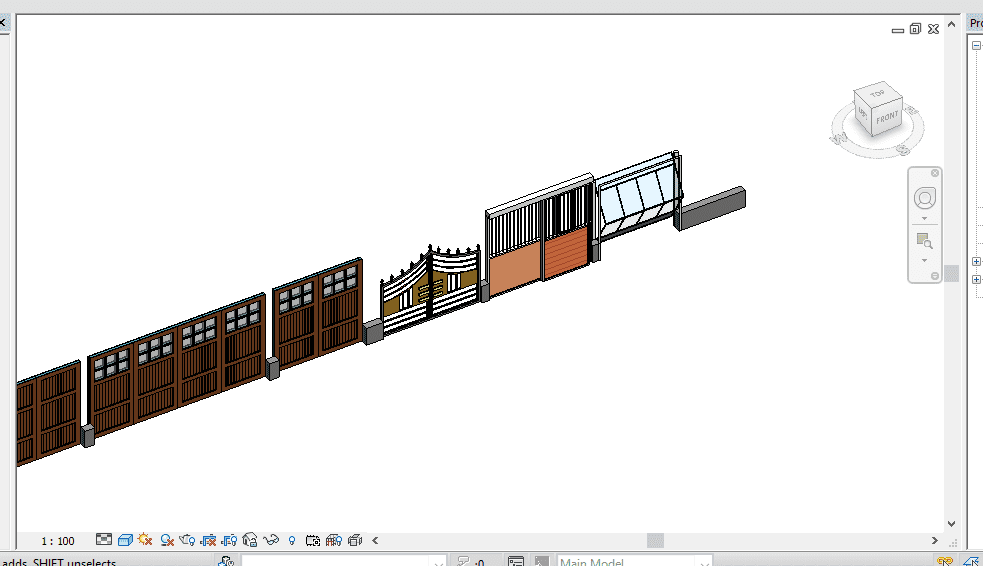
Task: Click the TOP face of the ViewCube
Action: (x=877, y=93)
